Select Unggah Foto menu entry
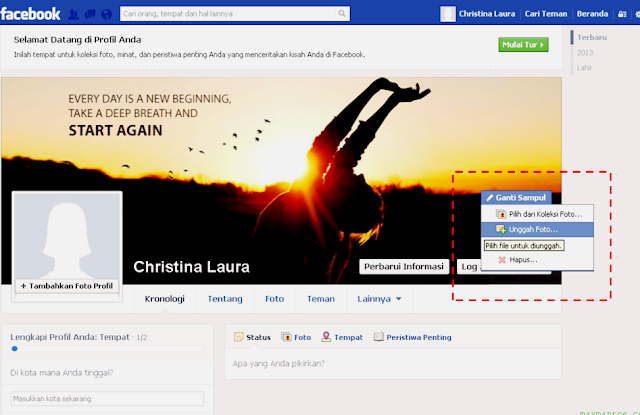Viewport: 640px width, 415px height. pos(537,229)
